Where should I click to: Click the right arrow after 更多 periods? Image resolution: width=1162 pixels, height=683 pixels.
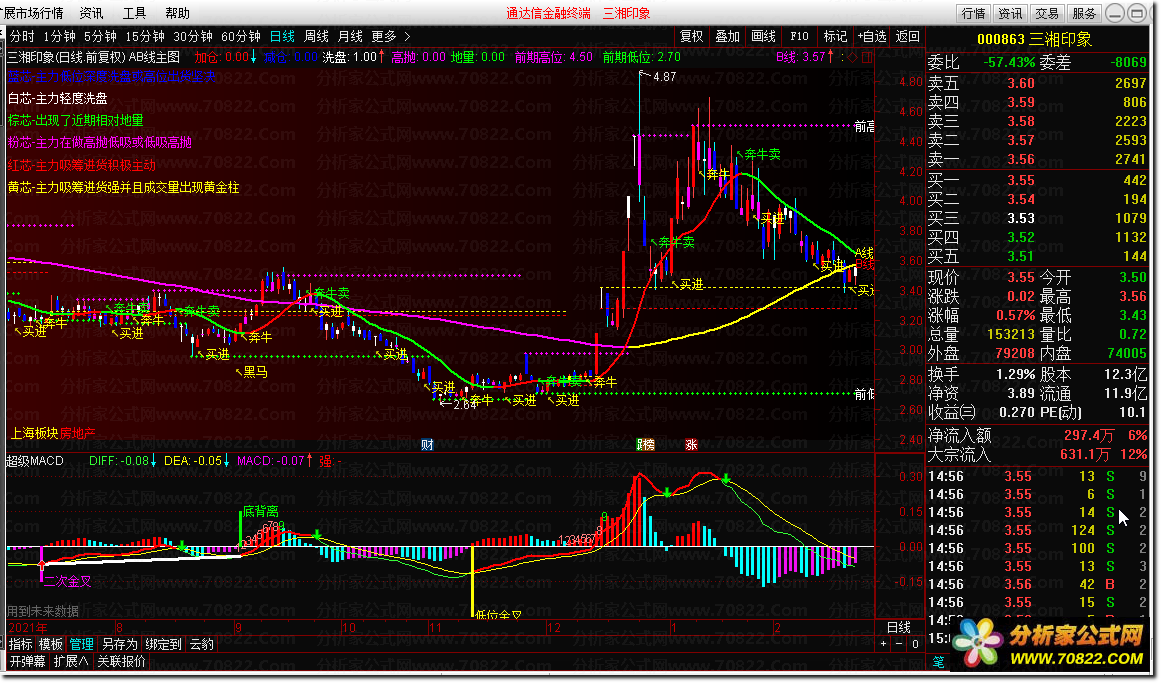tap(407, 36)
